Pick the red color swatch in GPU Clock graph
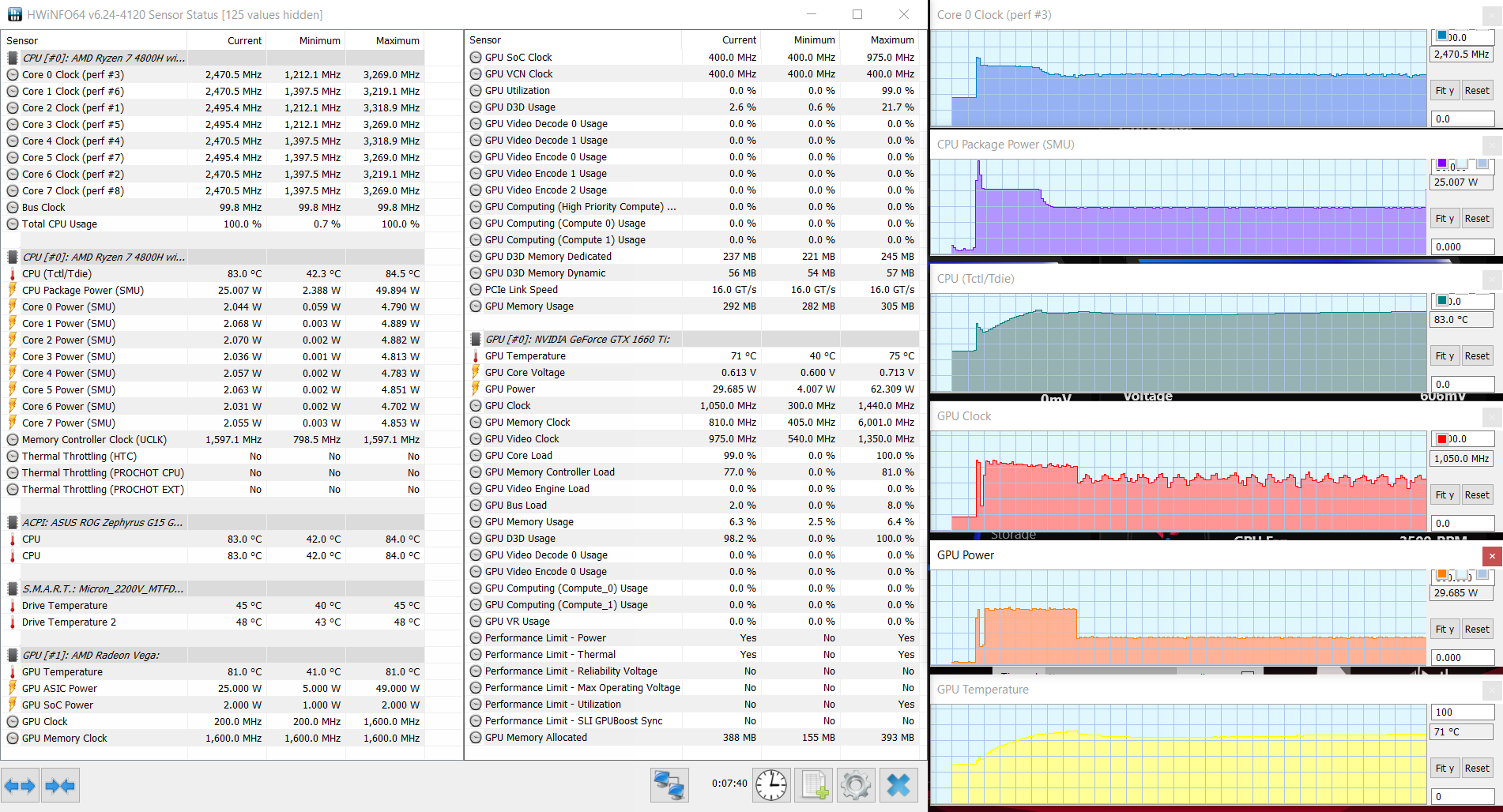1503x812 pixels. (1442, 439)
